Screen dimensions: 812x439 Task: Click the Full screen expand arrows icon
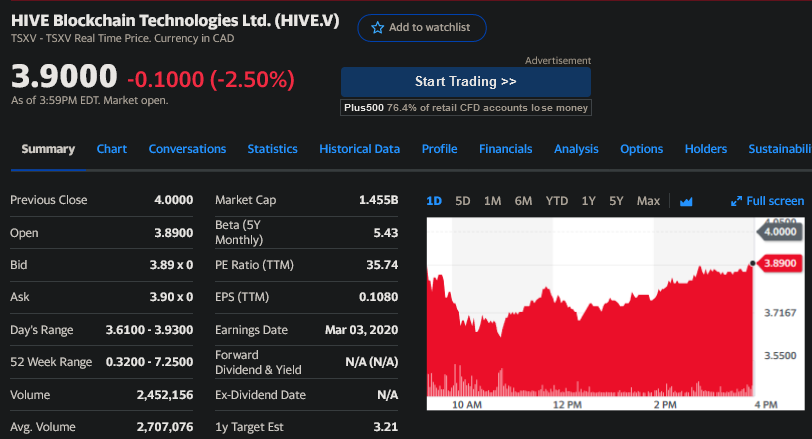click(x=736, y=201)
